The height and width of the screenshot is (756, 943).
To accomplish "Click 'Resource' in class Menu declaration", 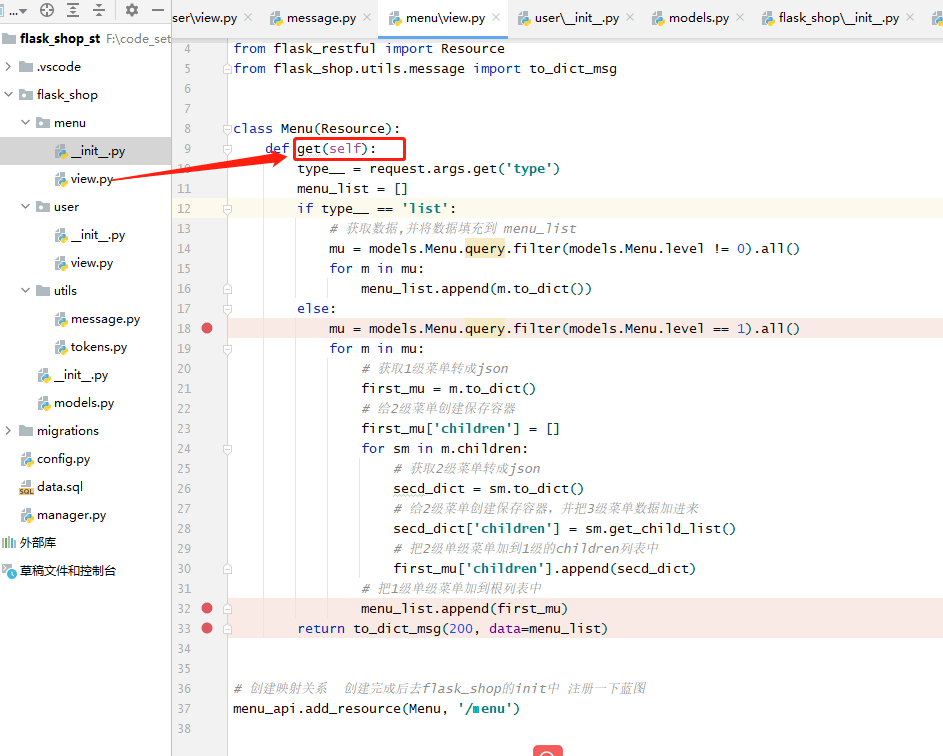I will (x=352, y=129).
